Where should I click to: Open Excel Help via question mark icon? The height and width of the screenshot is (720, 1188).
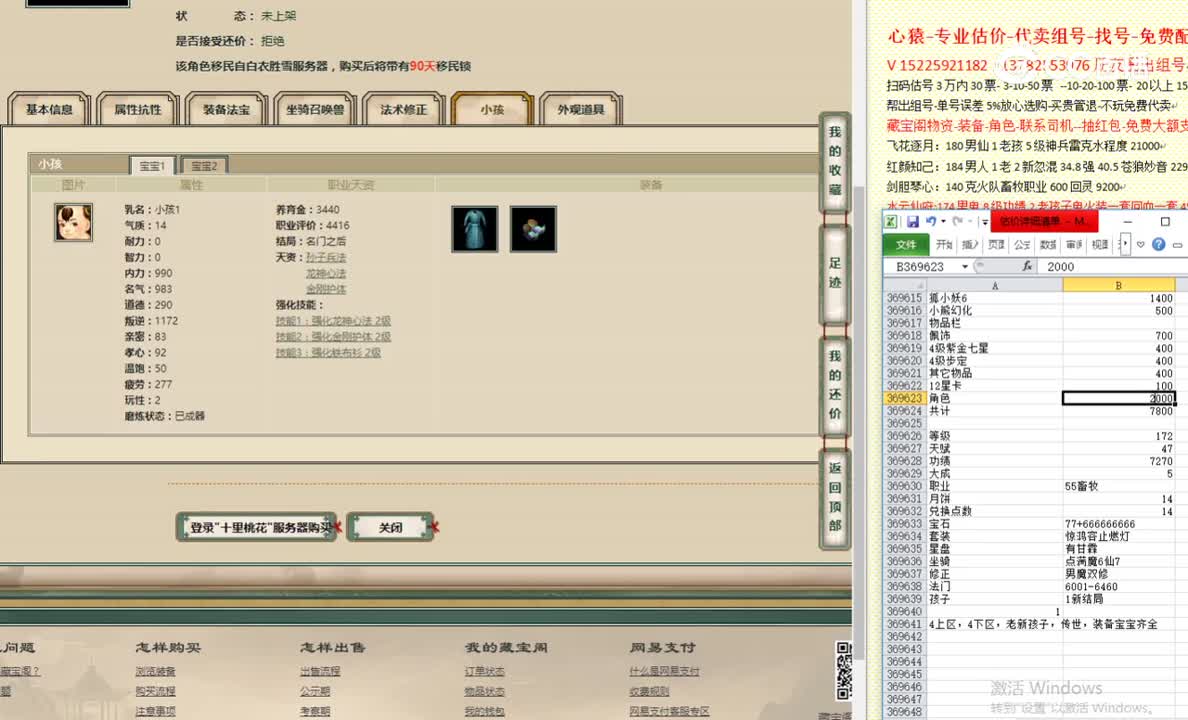point(1158,244)
